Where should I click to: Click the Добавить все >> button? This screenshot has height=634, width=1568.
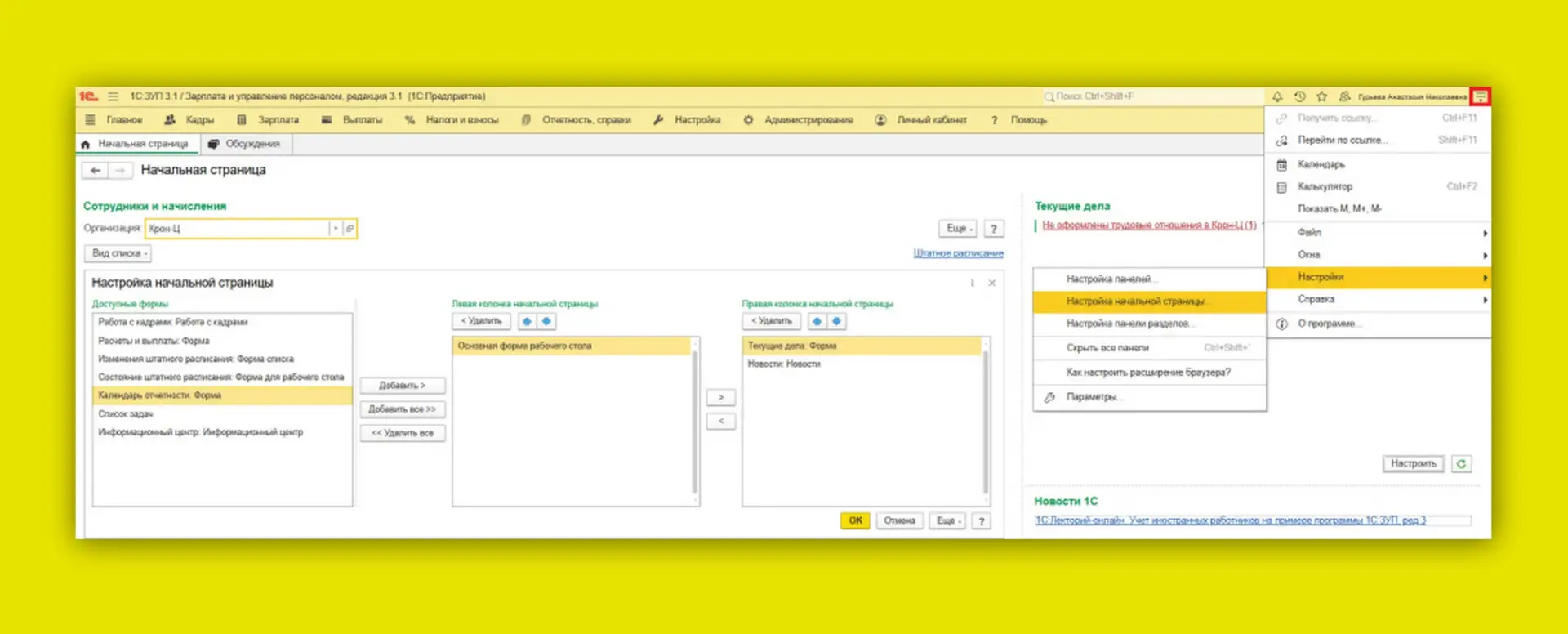(x=403, y=409)
